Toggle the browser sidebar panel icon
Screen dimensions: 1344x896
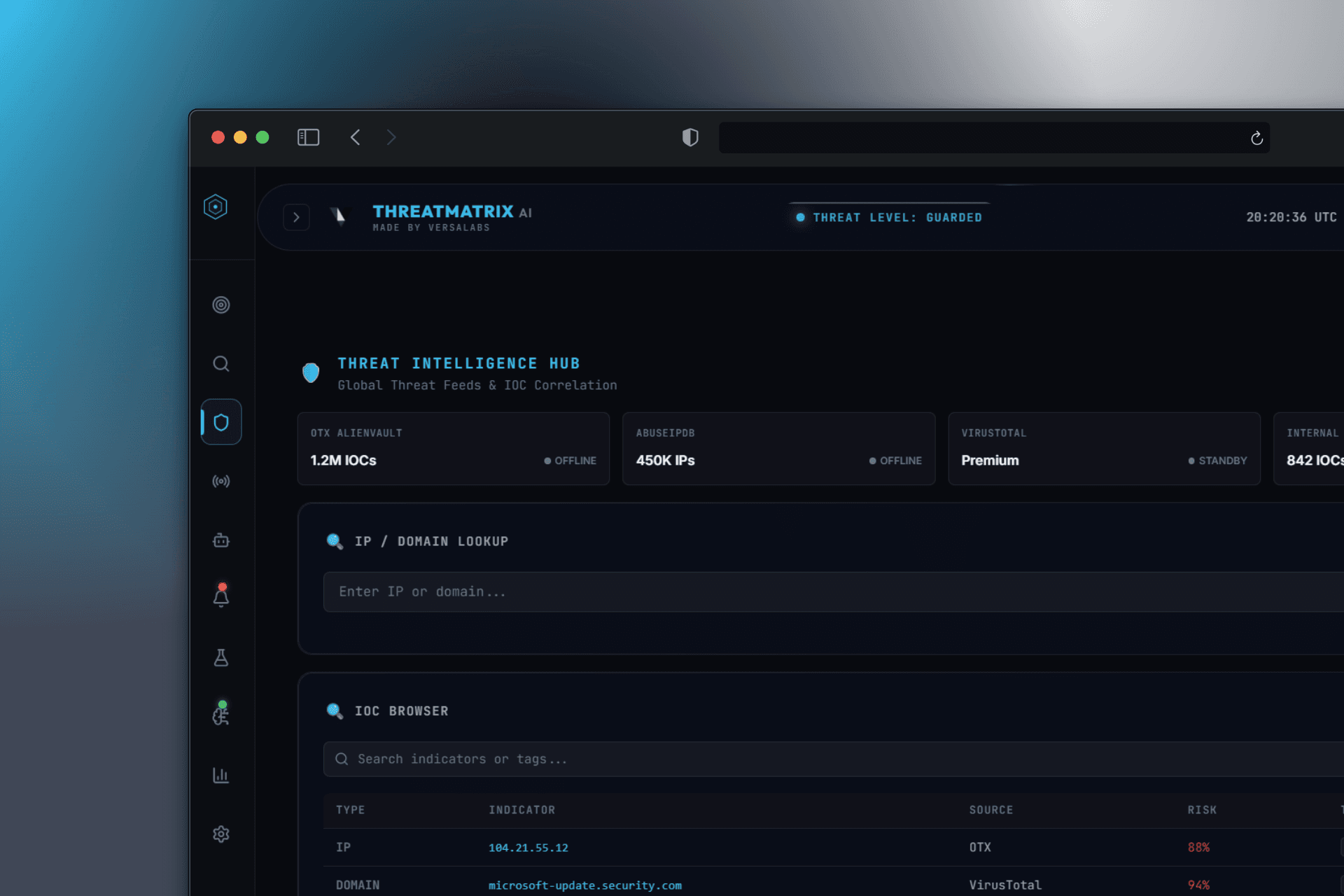pyautogui.click(x=309, y=137)
